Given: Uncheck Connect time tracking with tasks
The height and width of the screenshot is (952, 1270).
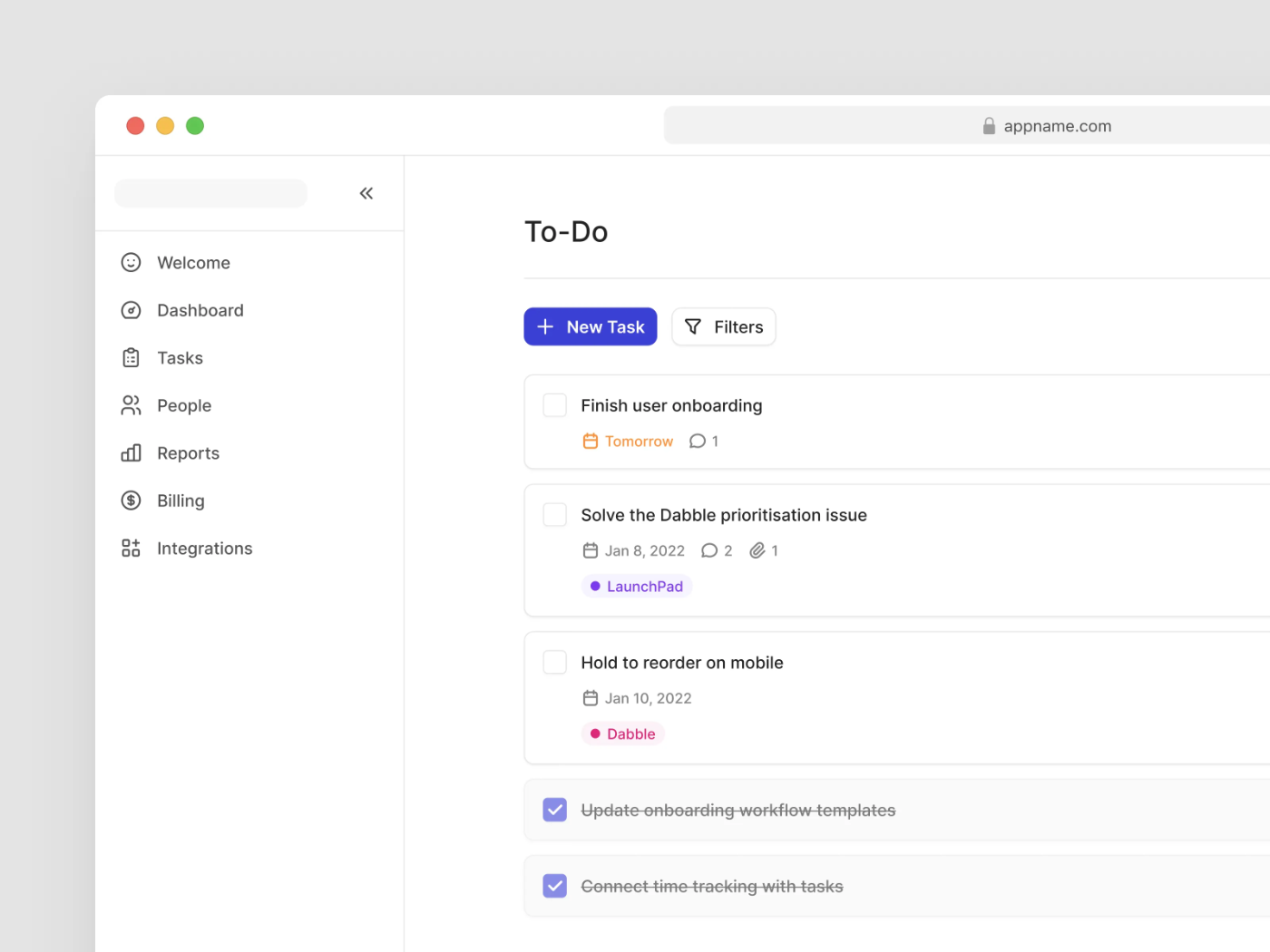Looking at the screenshot, I should pyautogui.click(x=554, y=886).
